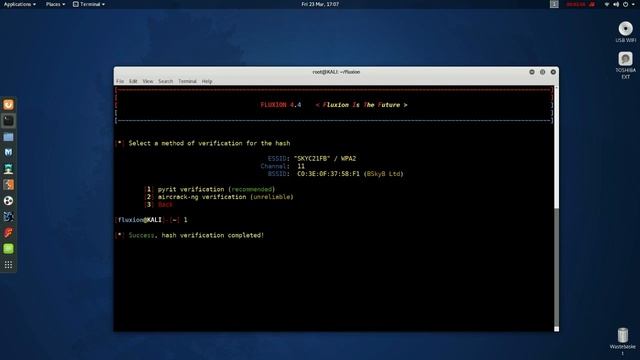
Task: Open the Terminal menu in terminal menubar
Action: (x=187, y=81)
